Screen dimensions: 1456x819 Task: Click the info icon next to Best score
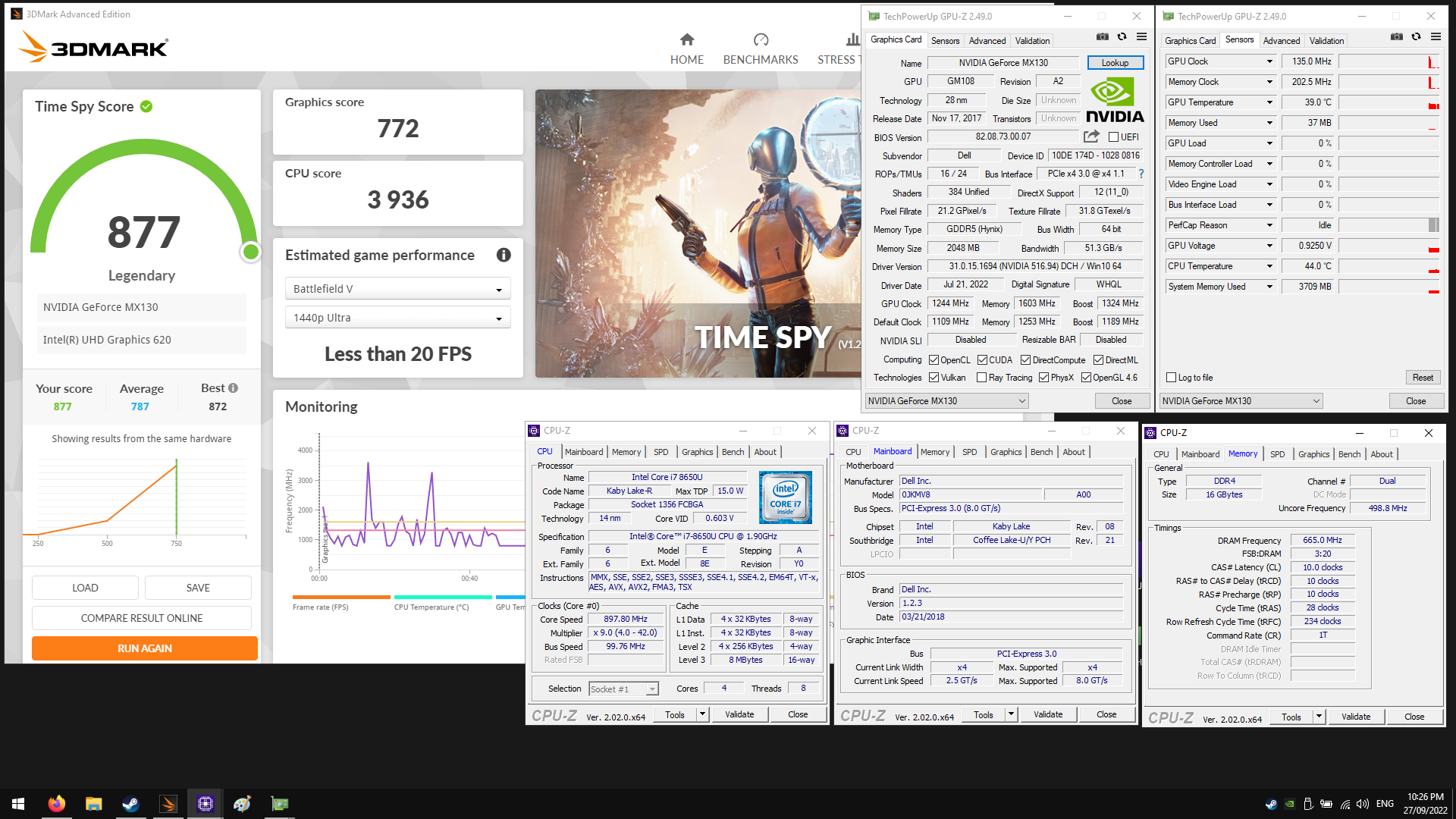(233, 388)
